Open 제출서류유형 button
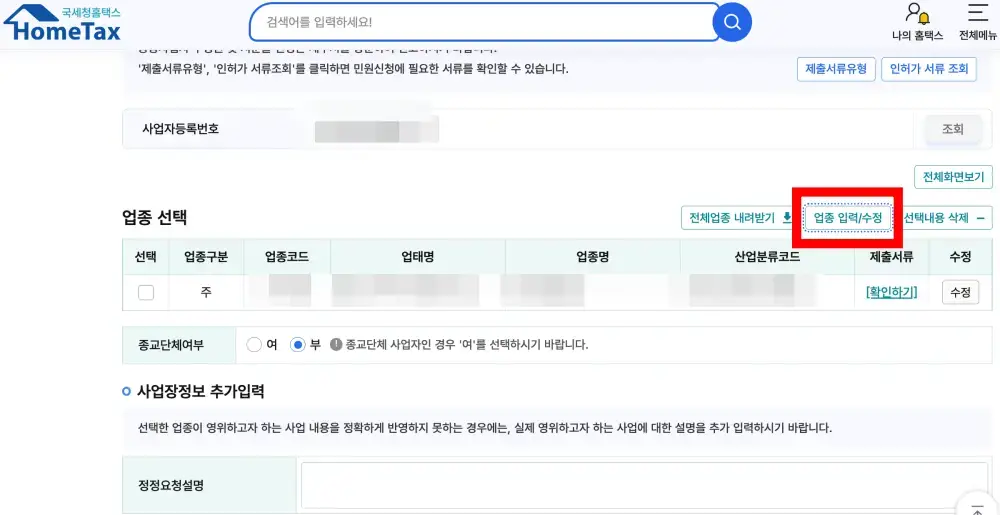The height and width of the screenshot is (515, 1000). click(836, 69)
